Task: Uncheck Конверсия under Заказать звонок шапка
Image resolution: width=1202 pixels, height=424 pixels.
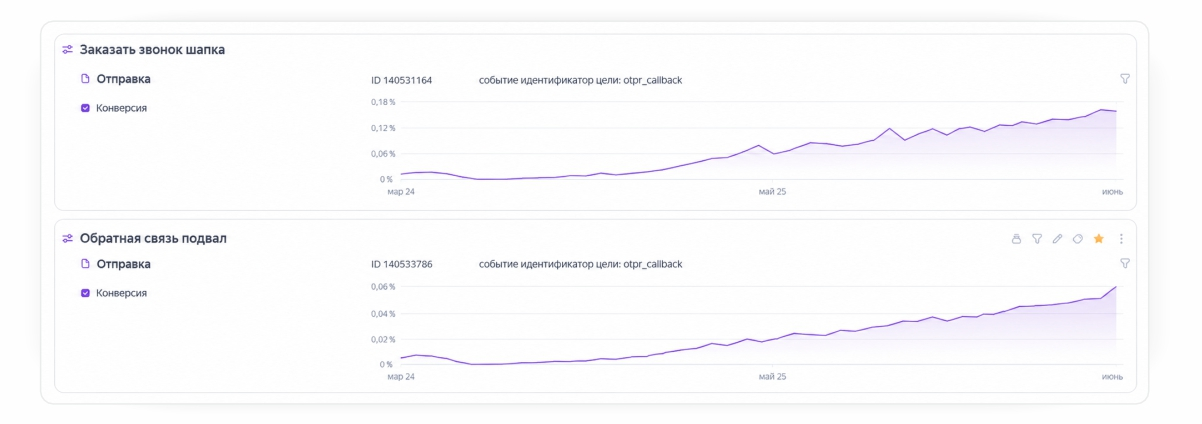Action: (86, 108)
